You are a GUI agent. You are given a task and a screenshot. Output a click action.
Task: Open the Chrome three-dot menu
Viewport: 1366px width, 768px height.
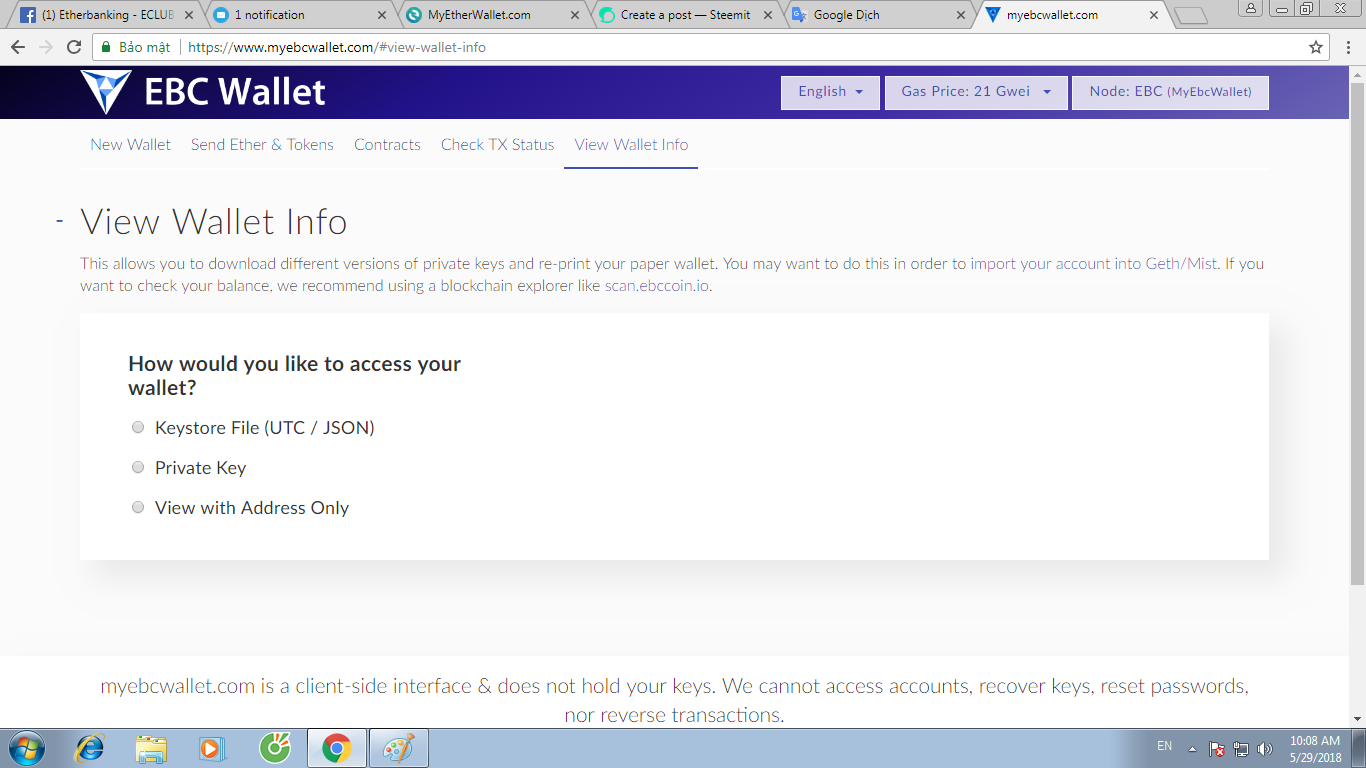[1347, 47]
